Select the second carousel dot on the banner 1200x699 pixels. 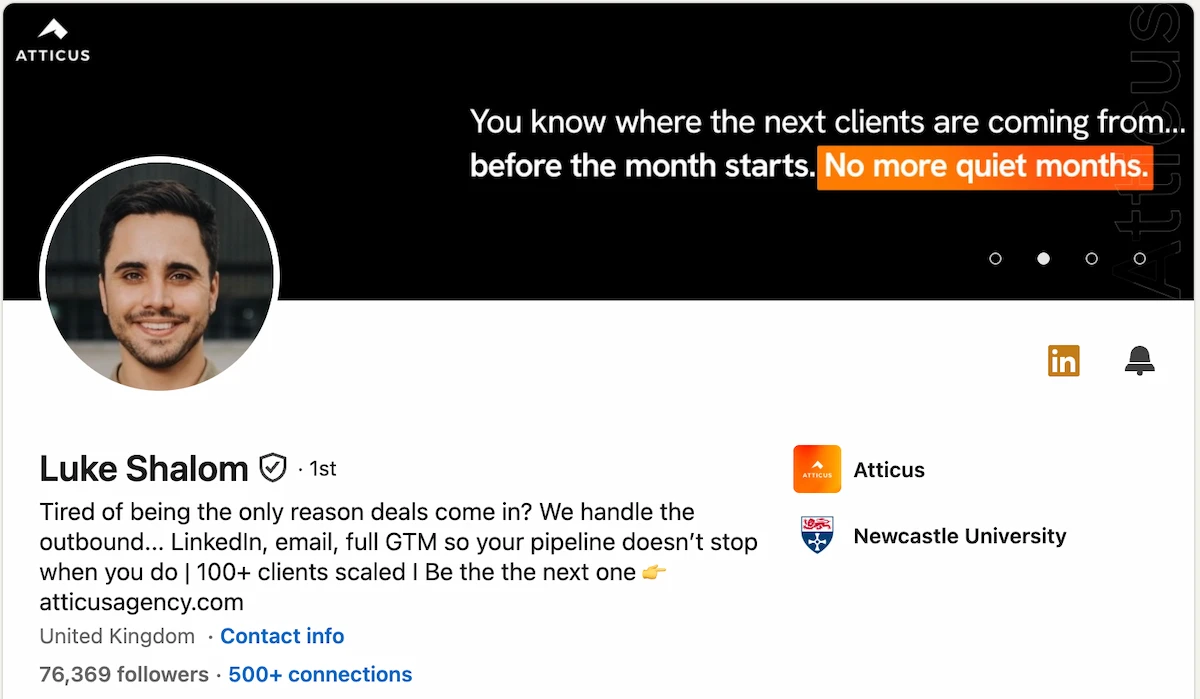click(x=1043, y=258)
